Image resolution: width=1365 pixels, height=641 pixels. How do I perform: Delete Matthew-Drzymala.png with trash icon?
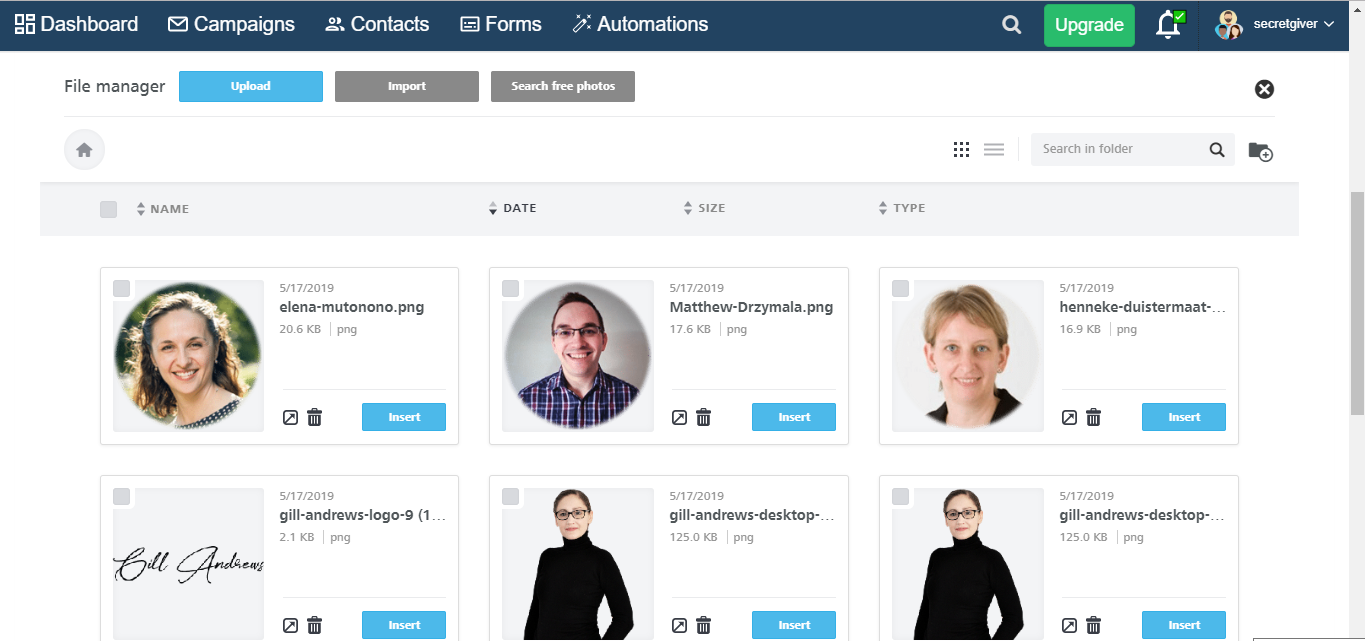click(x=704, y=417)
